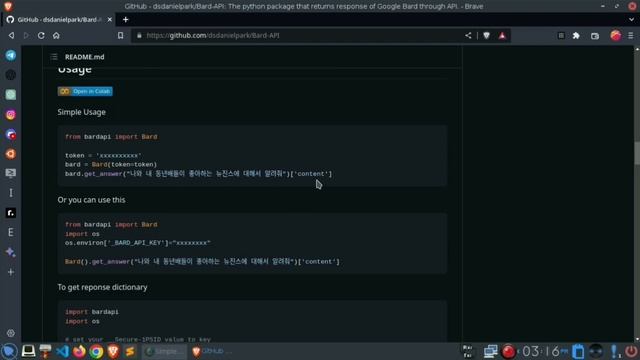Click the 'Or you can use this' text
This screenshot has height=360, width=640.
[91, 200]
